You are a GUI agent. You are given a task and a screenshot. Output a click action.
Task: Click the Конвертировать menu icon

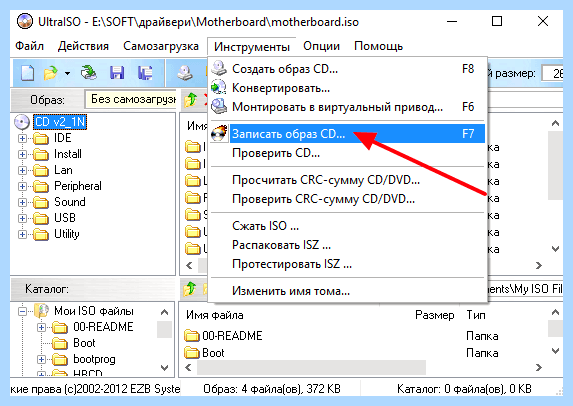(x=219, y=87)
